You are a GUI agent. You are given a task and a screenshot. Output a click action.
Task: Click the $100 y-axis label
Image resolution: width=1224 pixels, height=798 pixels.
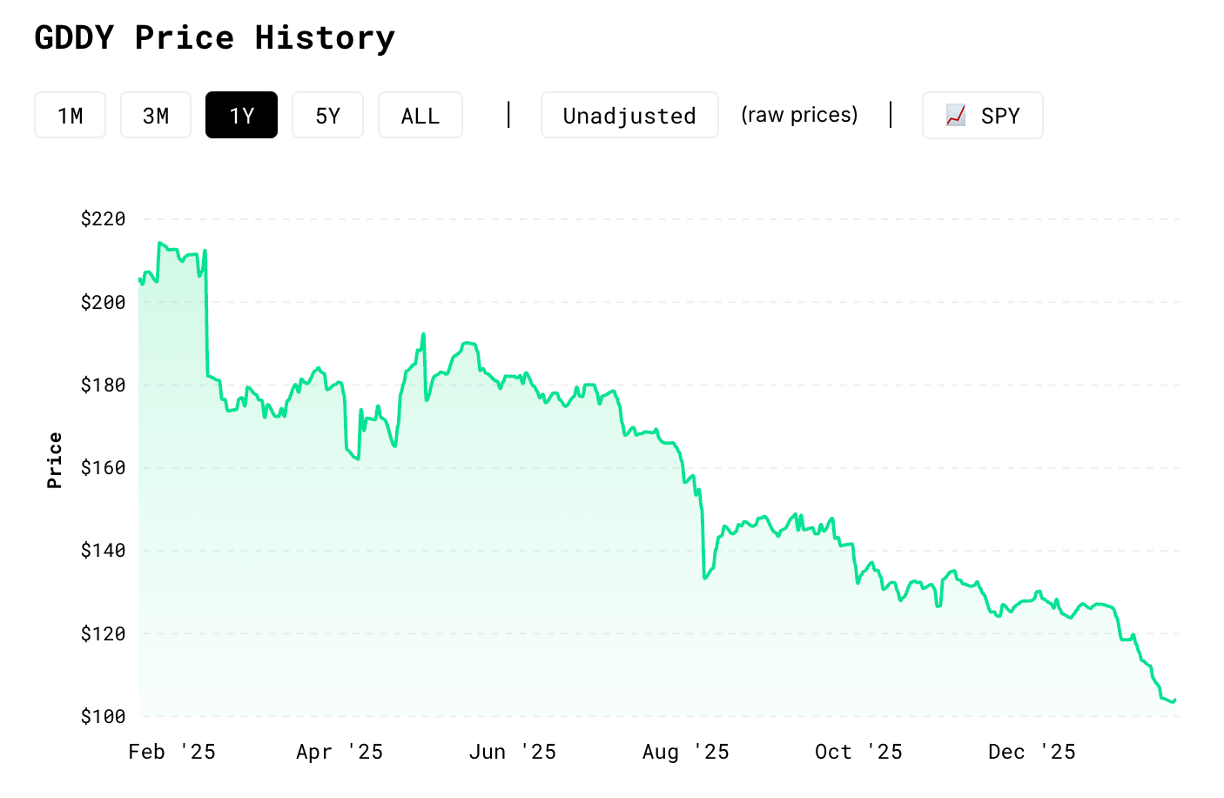[103, 716]
